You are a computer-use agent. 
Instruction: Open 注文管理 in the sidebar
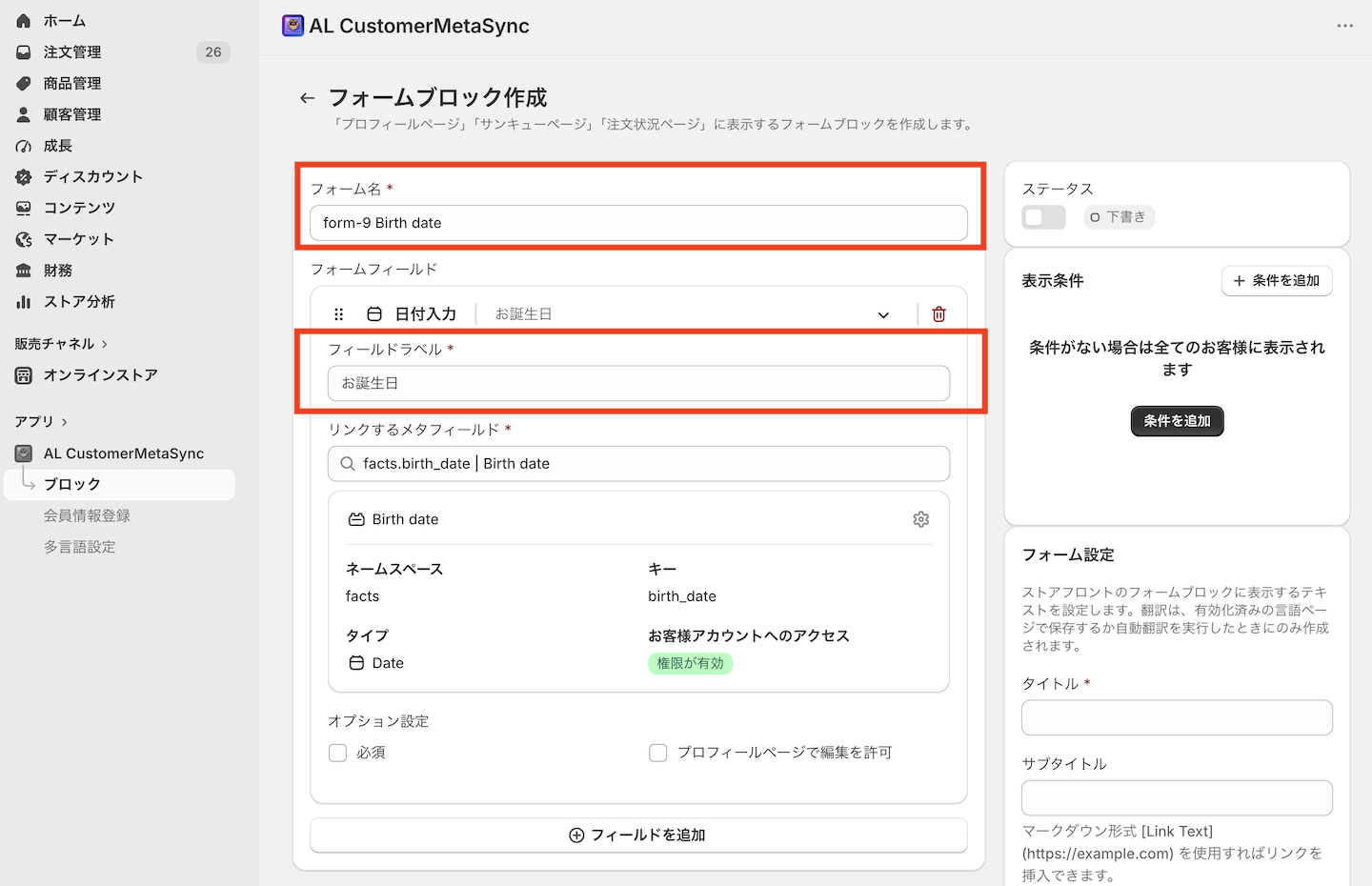(72, 51)
